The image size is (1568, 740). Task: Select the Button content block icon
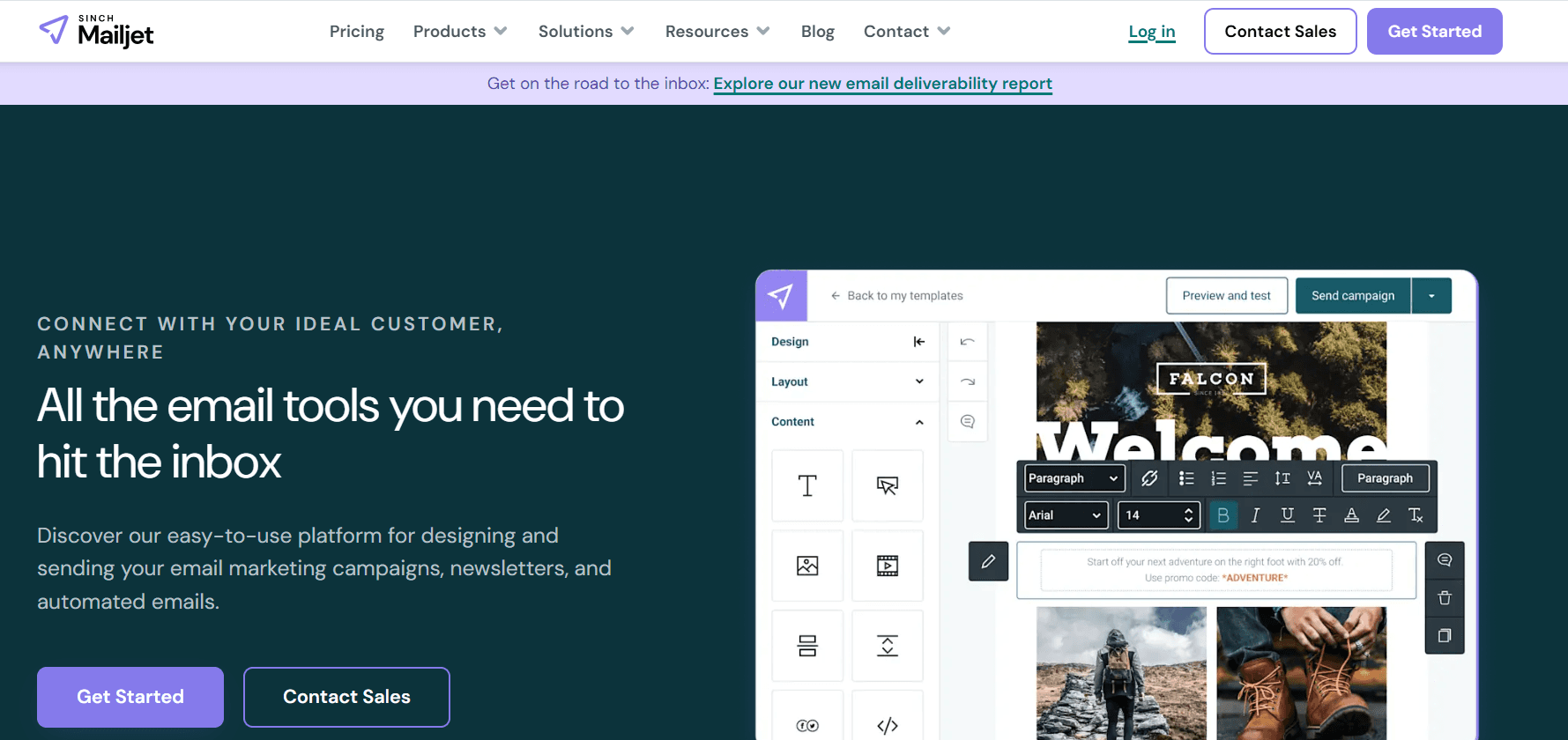(x=888, y=485)
